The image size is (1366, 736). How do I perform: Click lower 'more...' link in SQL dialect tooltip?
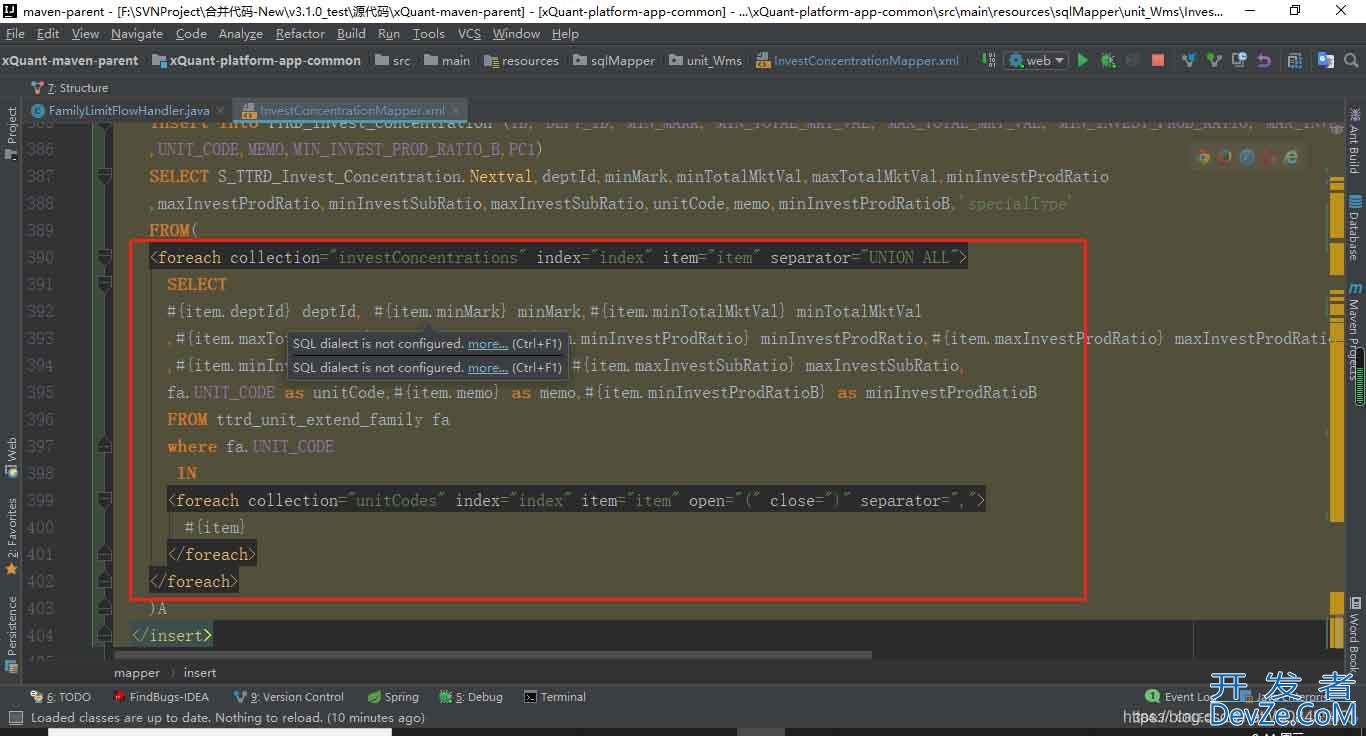(x=488, y=367)
